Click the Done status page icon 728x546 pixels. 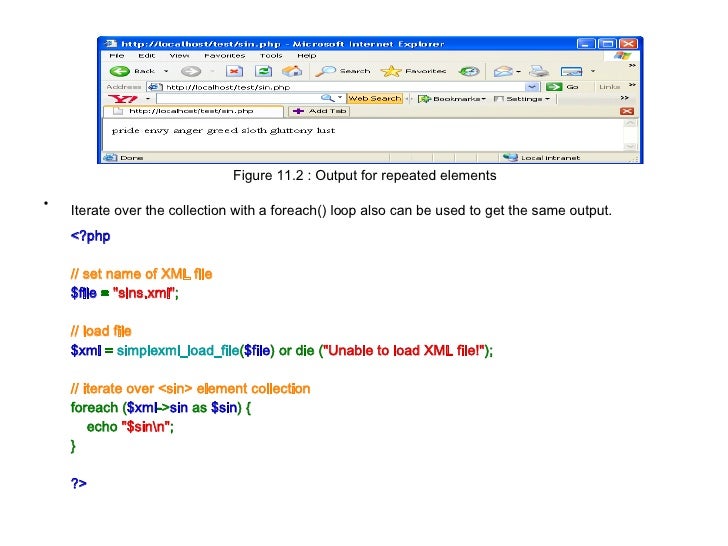110,157
